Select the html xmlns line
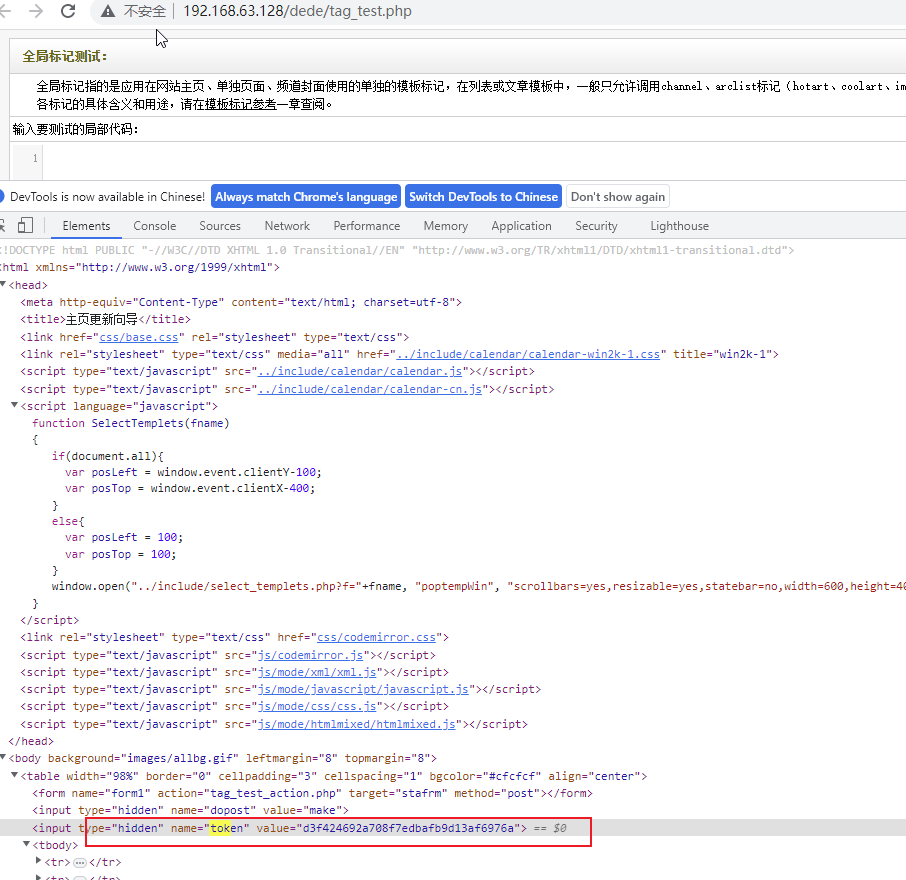906x880 pixels. click(140, 267)
